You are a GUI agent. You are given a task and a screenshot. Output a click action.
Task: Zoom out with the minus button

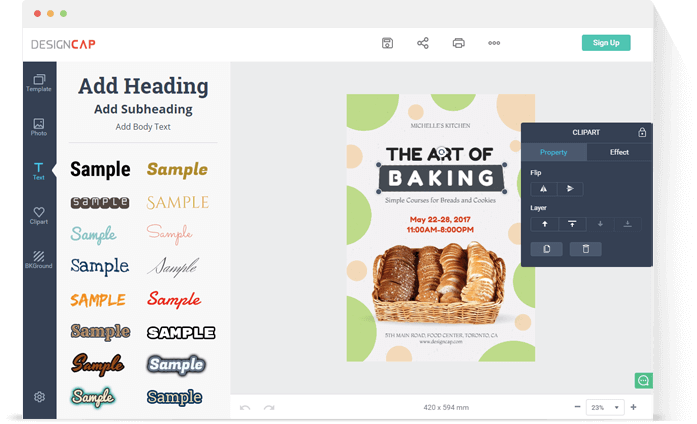tap(577, 407)
